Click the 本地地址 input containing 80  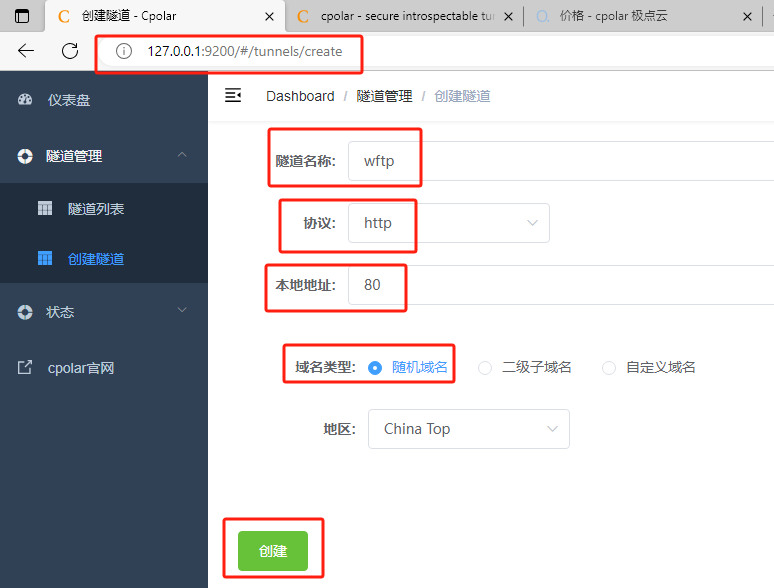click(561, 285)
